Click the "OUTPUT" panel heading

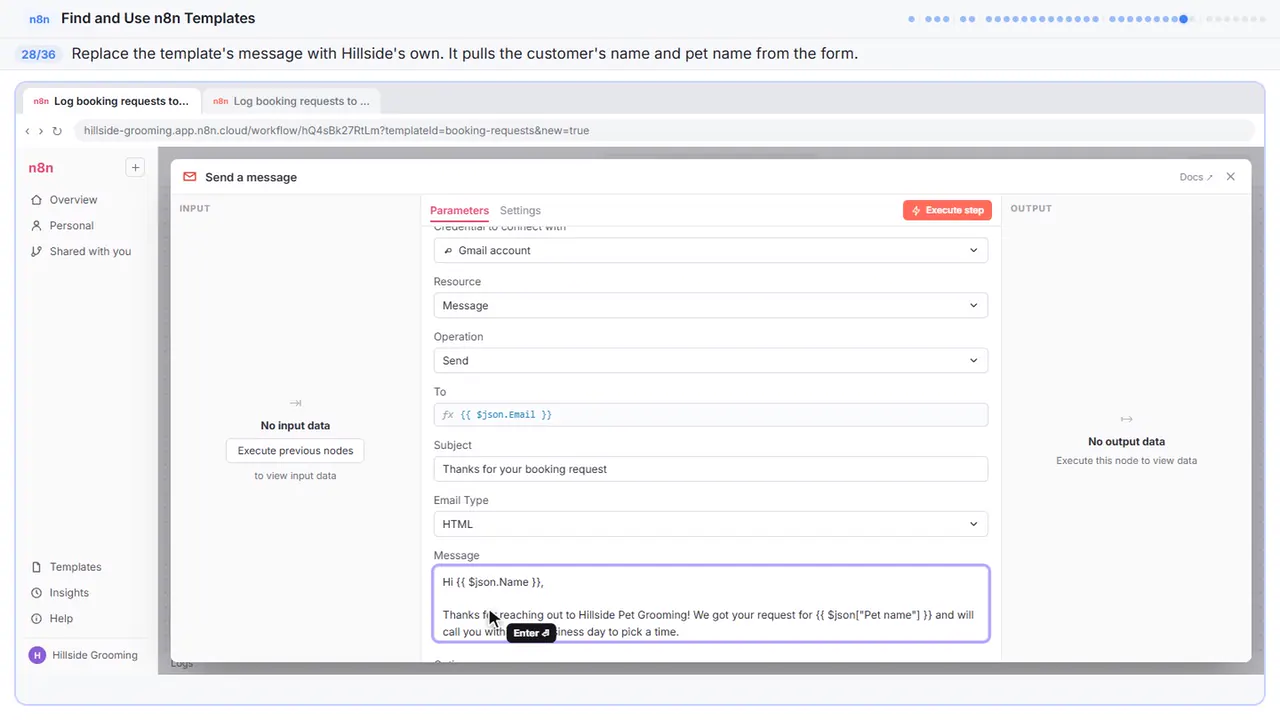[x=1031, y=209]
